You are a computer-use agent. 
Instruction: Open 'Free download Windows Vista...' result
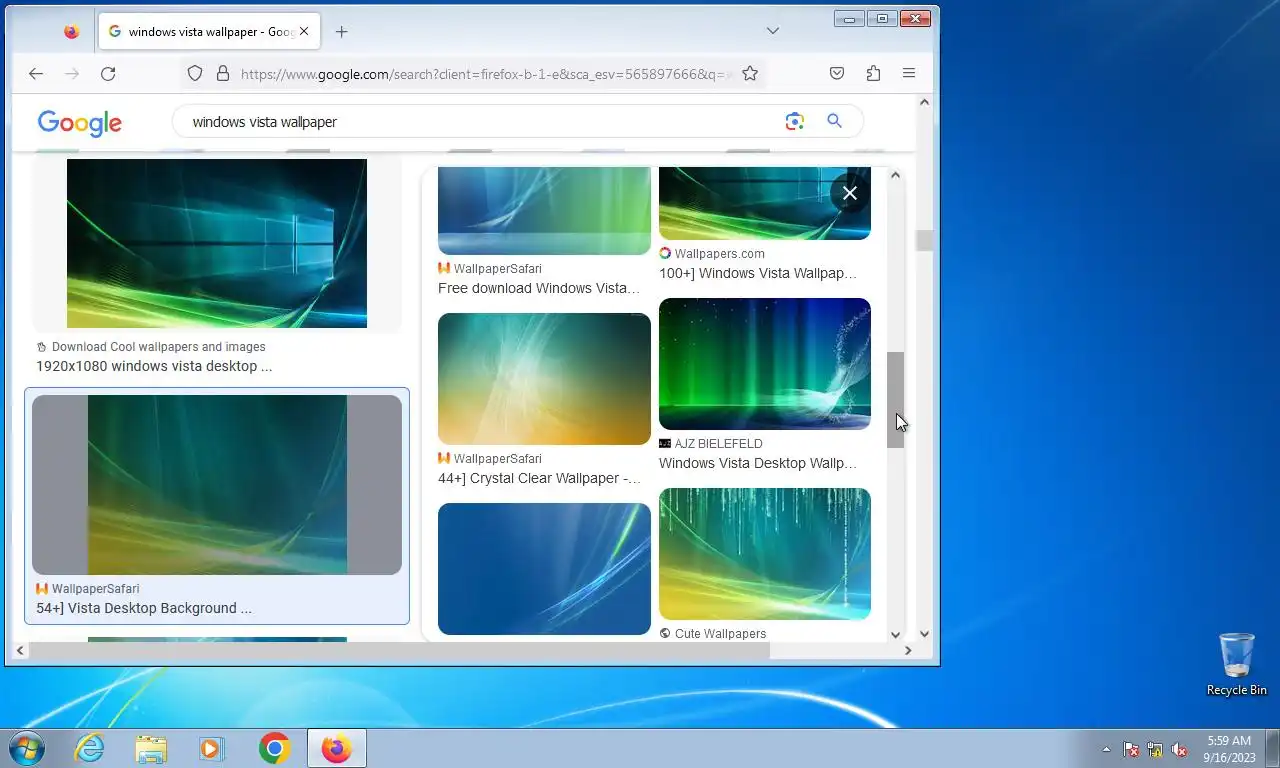click(539, 288)
